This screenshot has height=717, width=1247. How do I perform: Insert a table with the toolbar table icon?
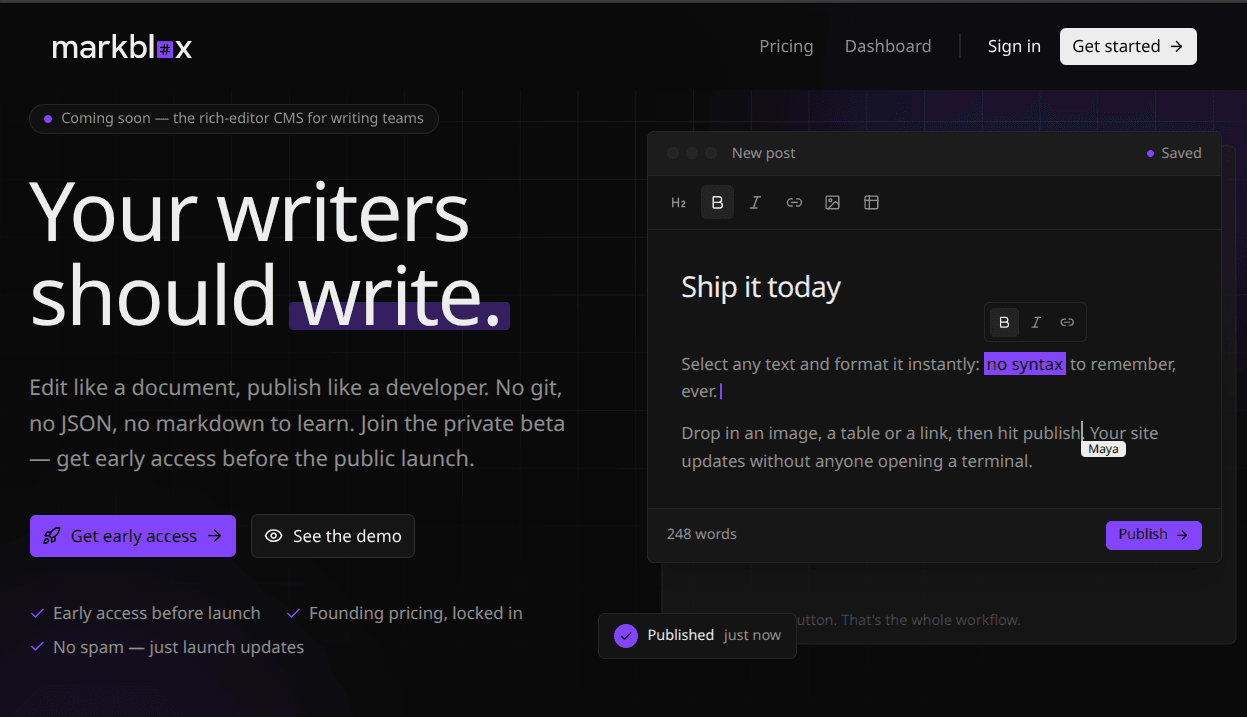pos(871,202)
